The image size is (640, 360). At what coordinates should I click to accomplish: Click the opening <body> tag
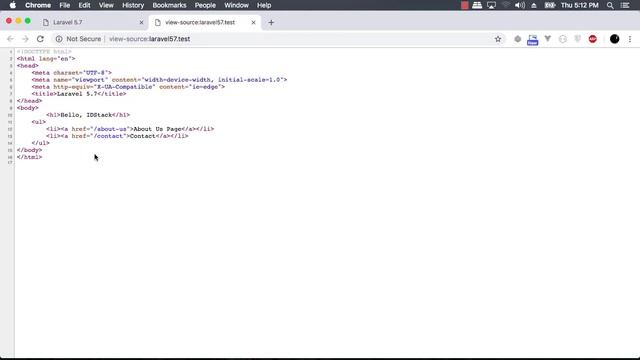pos(28,108)
